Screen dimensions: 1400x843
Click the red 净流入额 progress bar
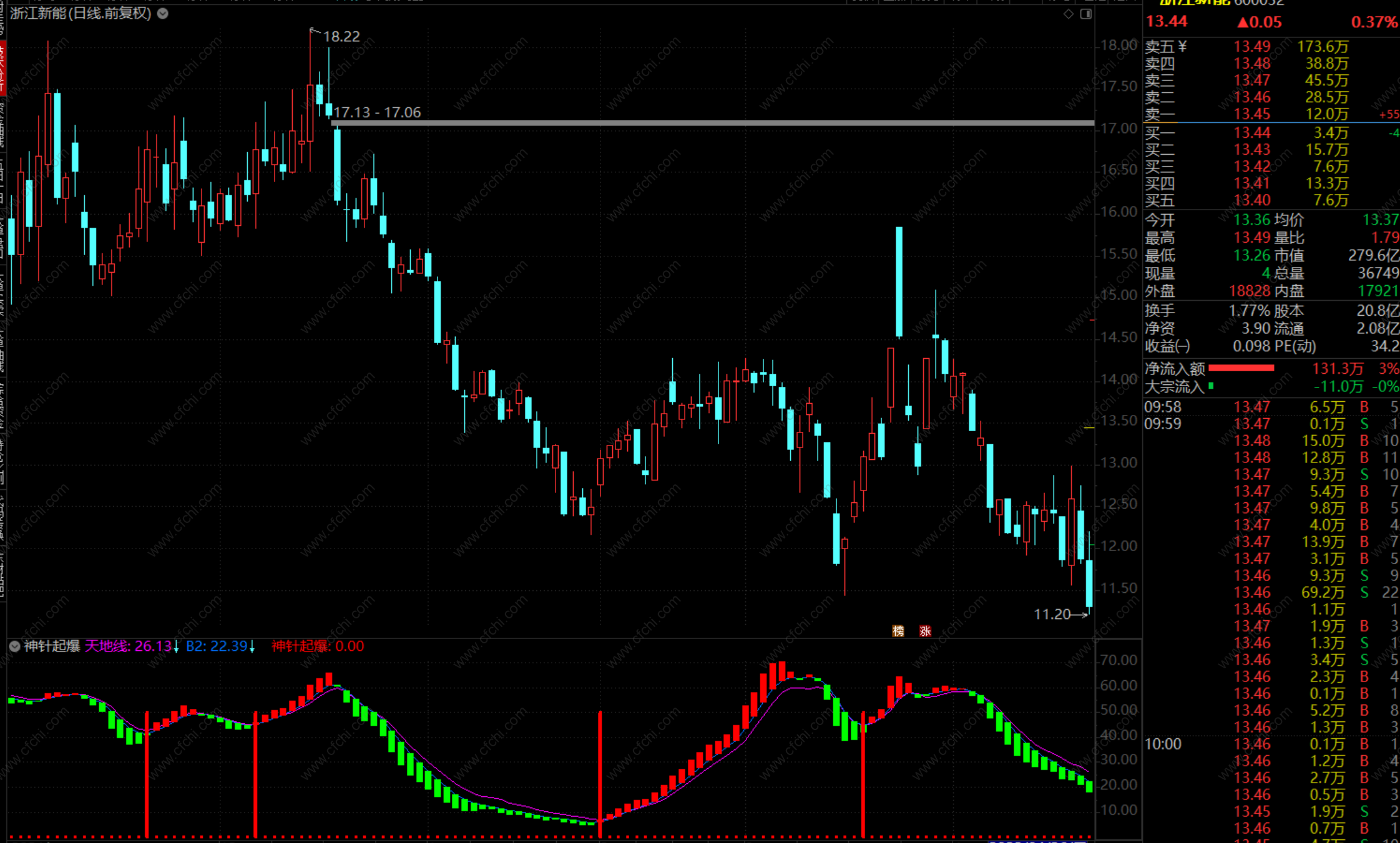pyautogui.click(x=1241, y=368)
